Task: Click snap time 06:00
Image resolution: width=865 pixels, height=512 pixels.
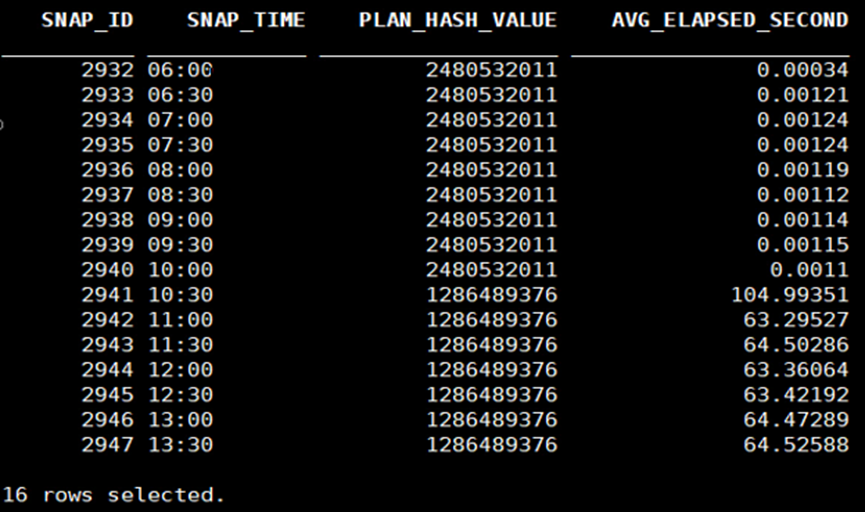Action: point(180,70)
